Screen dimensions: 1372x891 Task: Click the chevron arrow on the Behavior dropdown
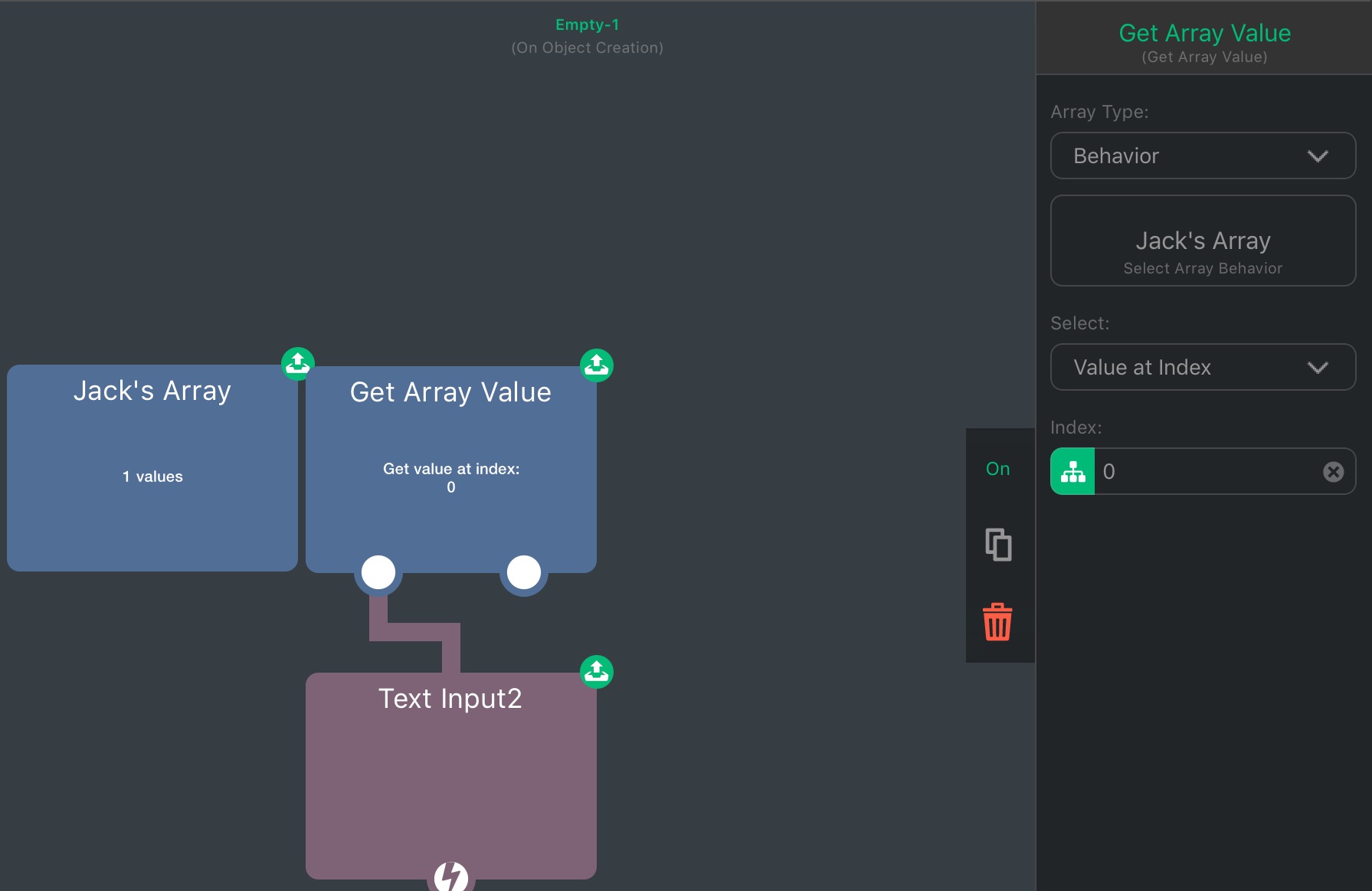point(1318,156)
